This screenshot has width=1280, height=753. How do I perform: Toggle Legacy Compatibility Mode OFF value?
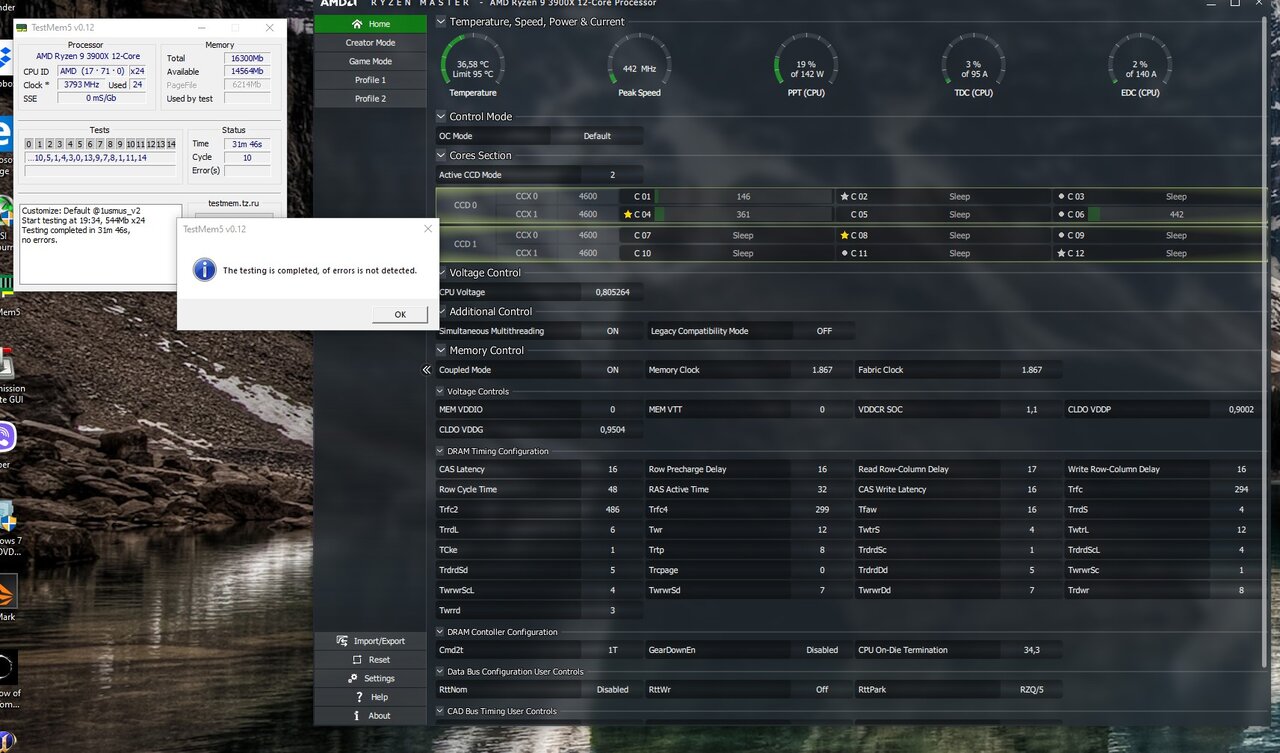point(824,331)
